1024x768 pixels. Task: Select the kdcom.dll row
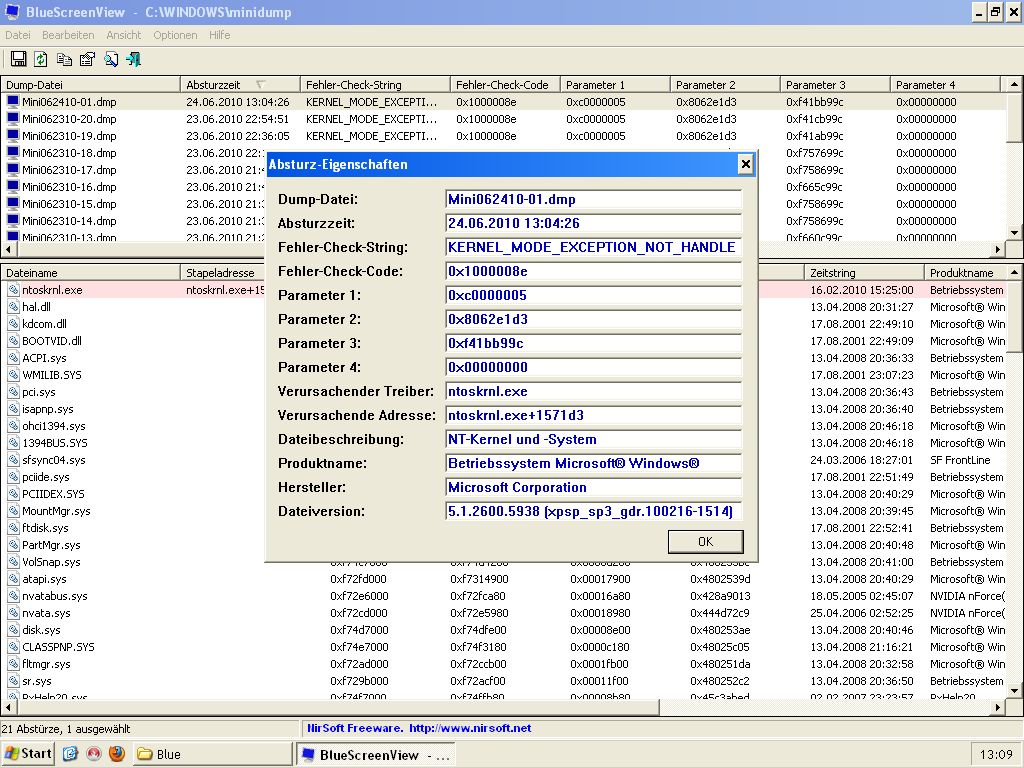tap(44, 324)
